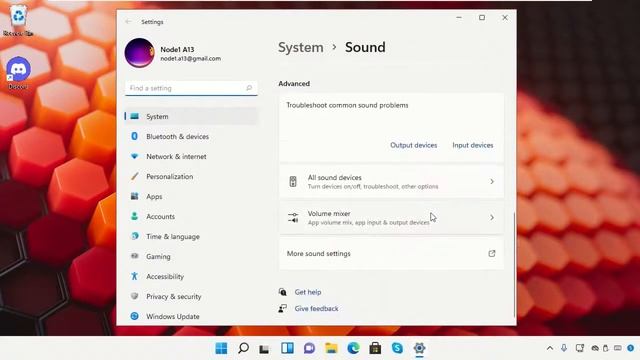Troubleshoot Input devices

(473, 145)
